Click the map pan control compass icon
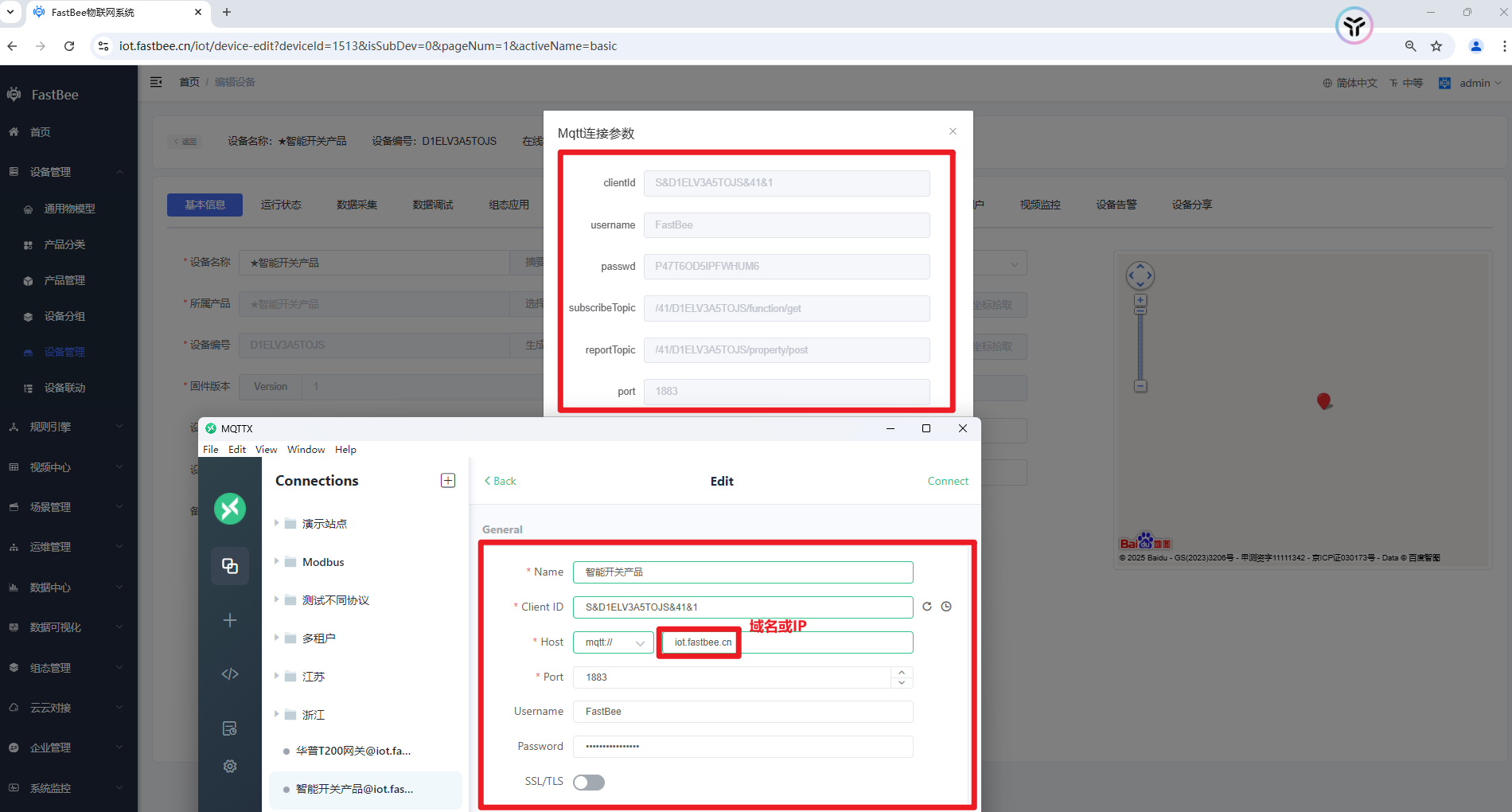This screenshot has width=1512, height=812. pos(1140,275)
